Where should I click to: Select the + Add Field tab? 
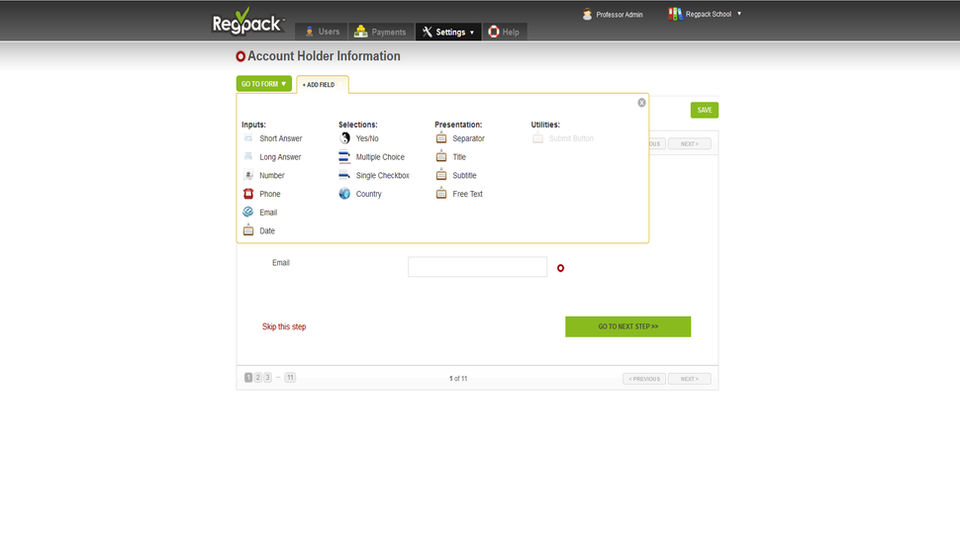tap(322, 85)
